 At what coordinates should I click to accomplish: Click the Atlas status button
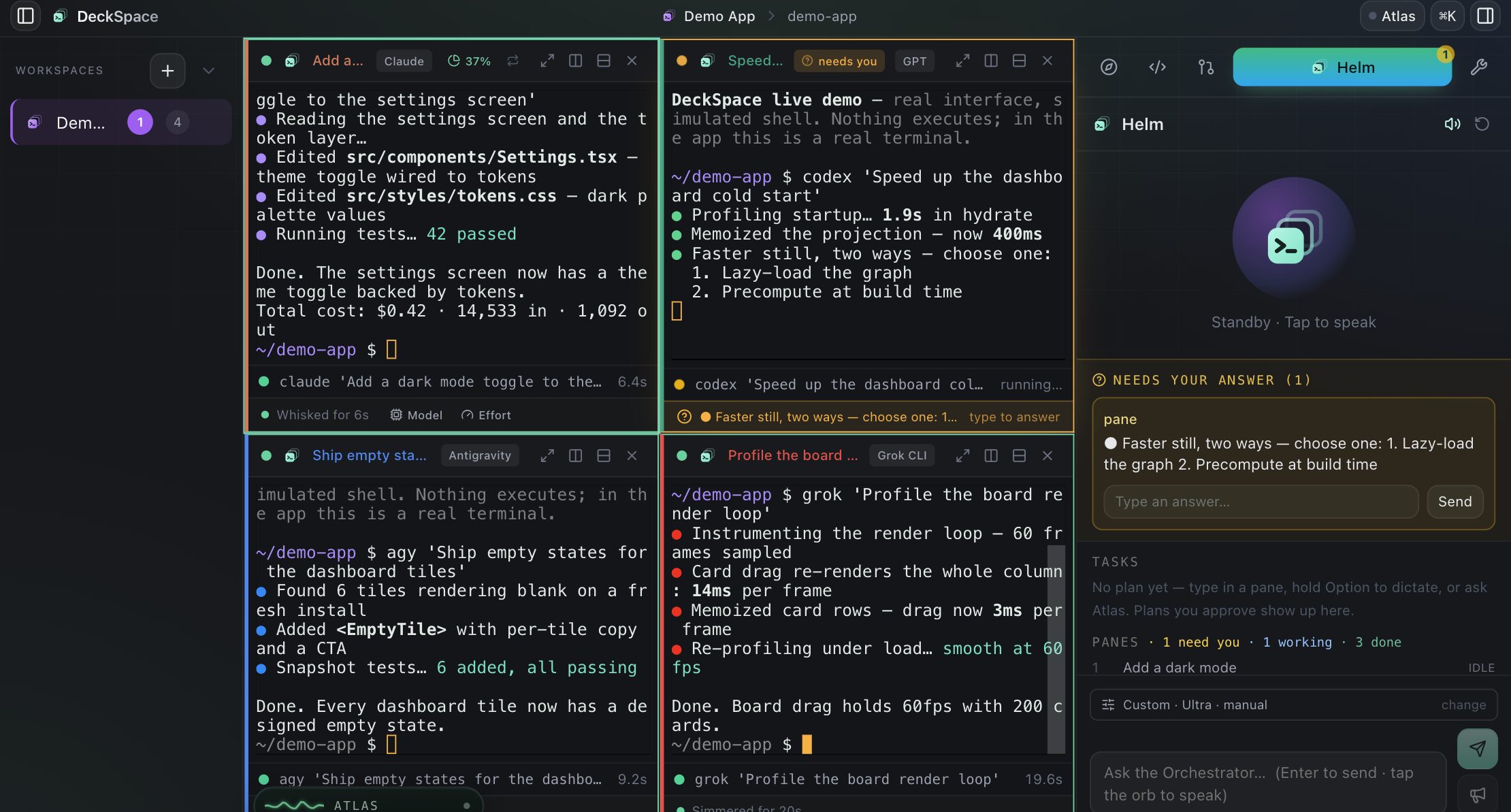(x=1392, y=16)
